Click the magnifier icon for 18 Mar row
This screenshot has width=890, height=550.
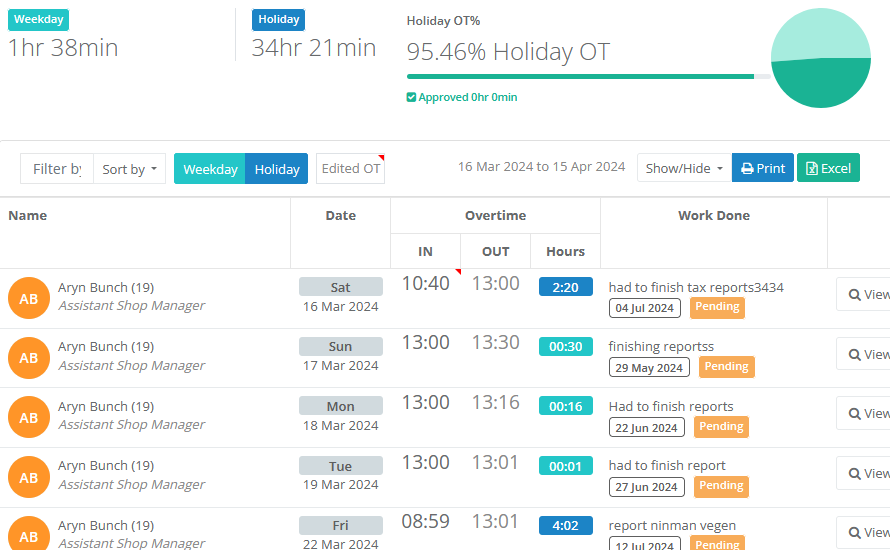(x=855, y=414)
